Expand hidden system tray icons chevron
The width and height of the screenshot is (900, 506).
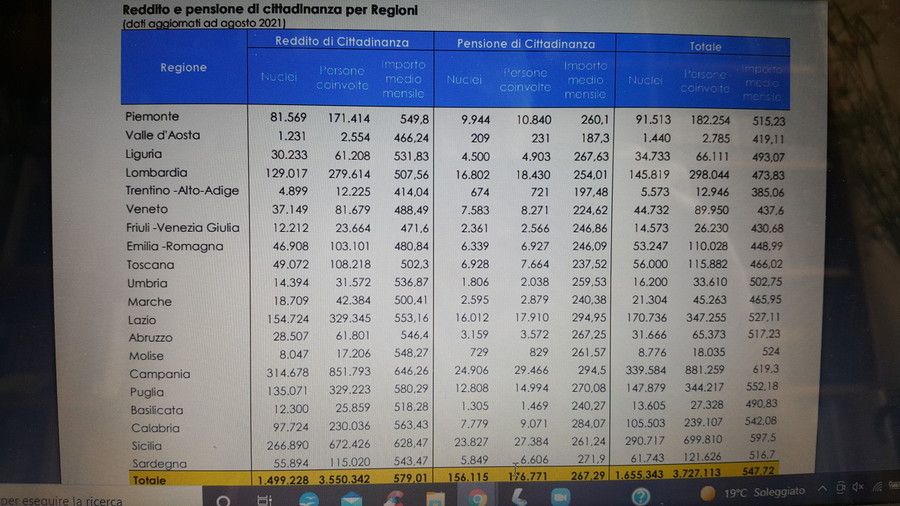click(822, 488)
